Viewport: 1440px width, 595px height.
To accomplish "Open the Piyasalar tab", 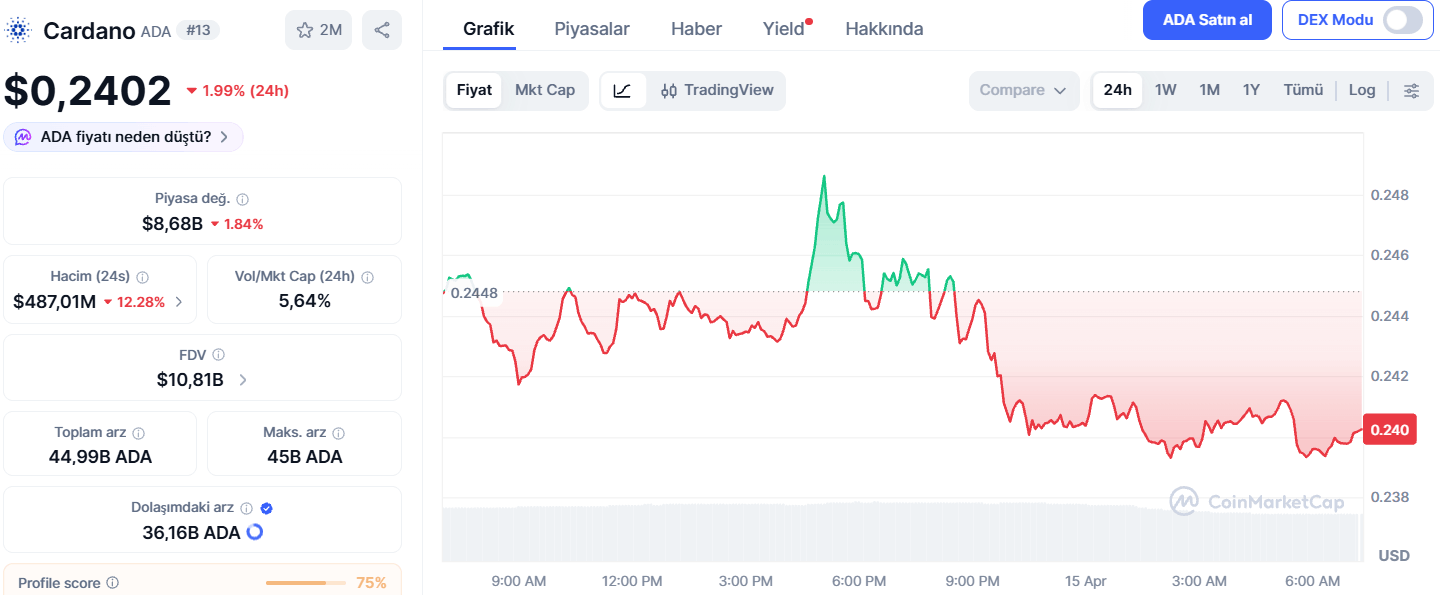I will coord(592,29).
